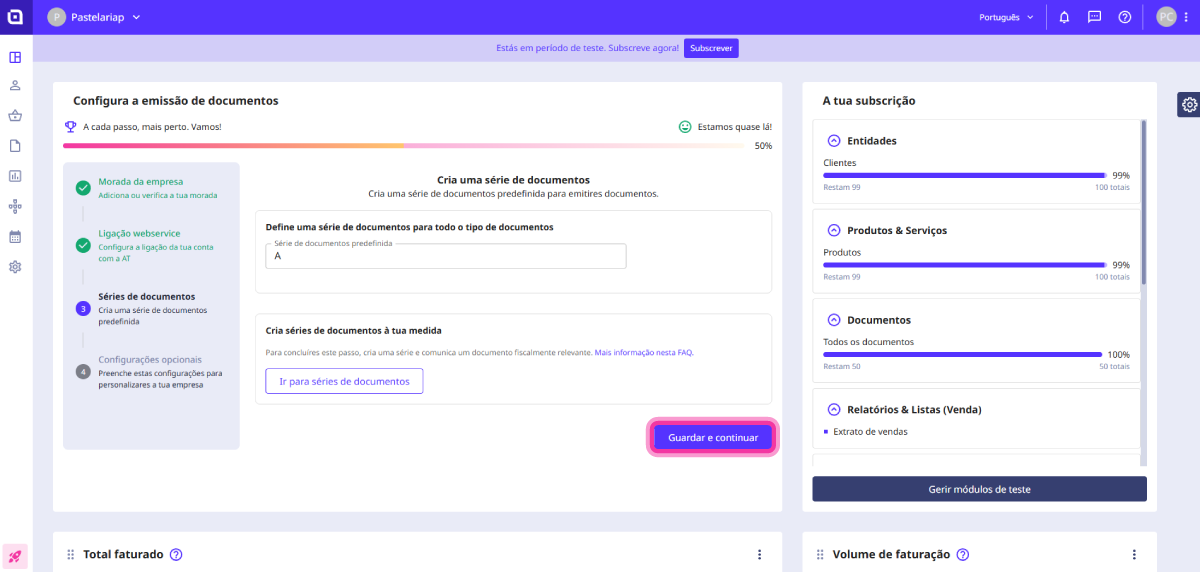
Task: Click help icon next to Volume de faturação
Action: tap(963, 554)
